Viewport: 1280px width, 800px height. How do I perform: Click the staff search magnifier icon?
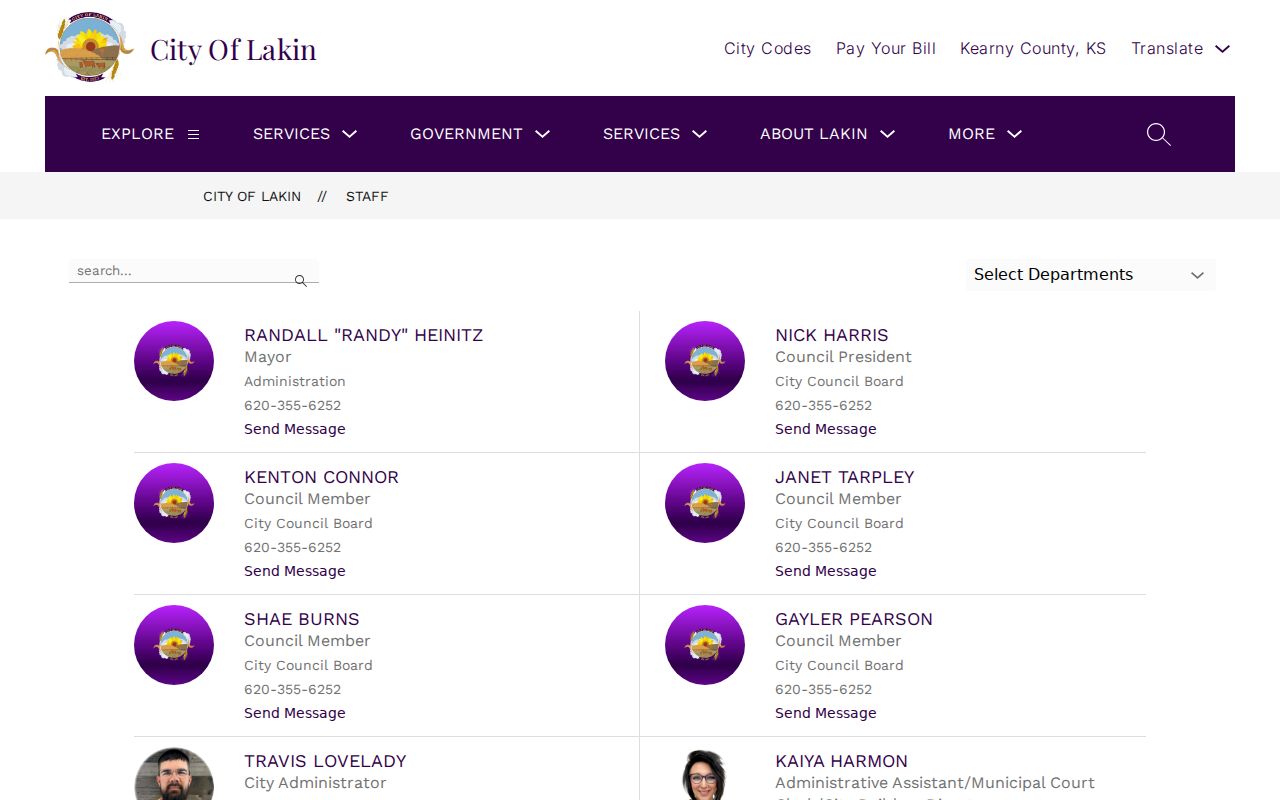[x=300, y=281]
